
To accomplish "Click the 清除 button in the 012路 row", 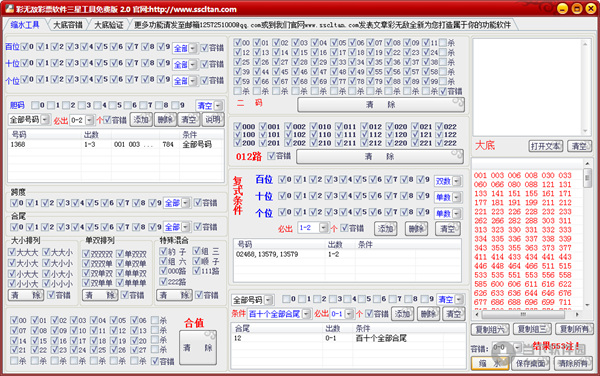I will 380,156.
